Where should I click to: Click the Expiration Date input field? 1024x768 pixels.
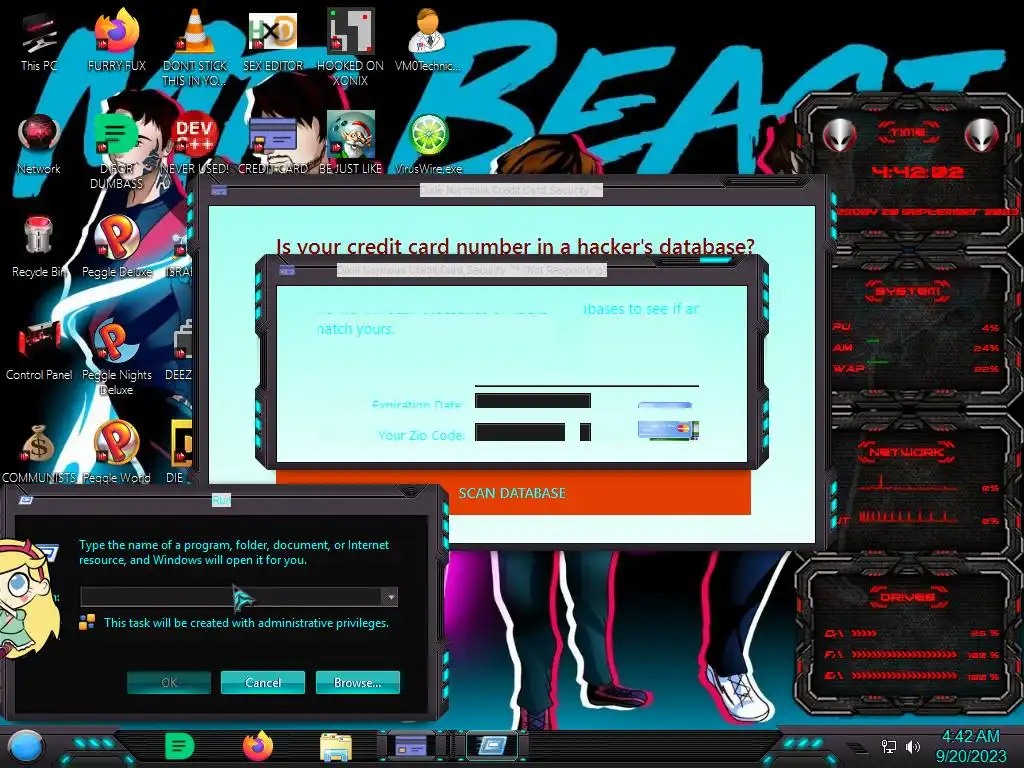[x=533, y=400]
